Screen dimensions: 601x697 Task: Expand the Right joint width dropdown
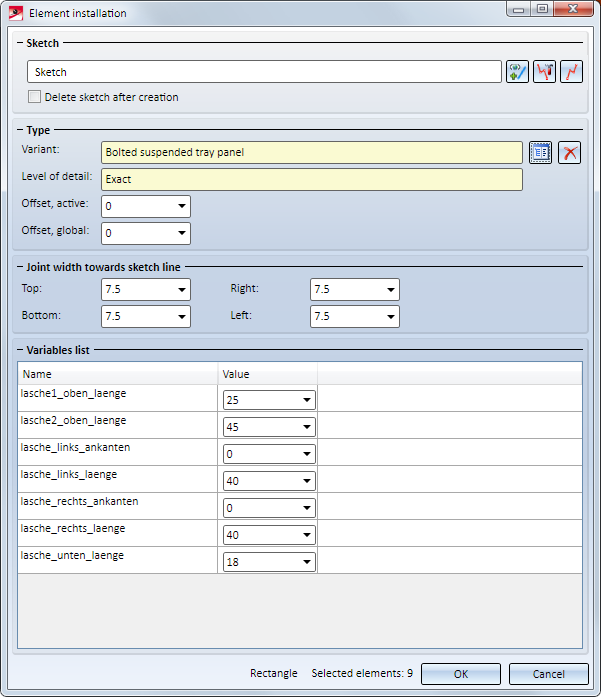tap(391, 290)
